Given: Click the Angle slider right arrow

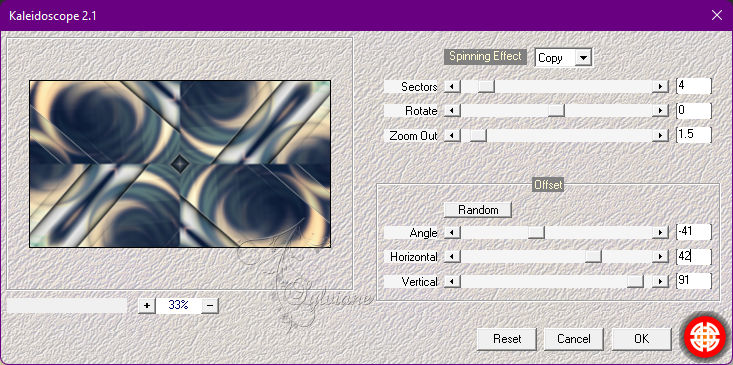Looking at the screenshot, I should coord(660,232).
